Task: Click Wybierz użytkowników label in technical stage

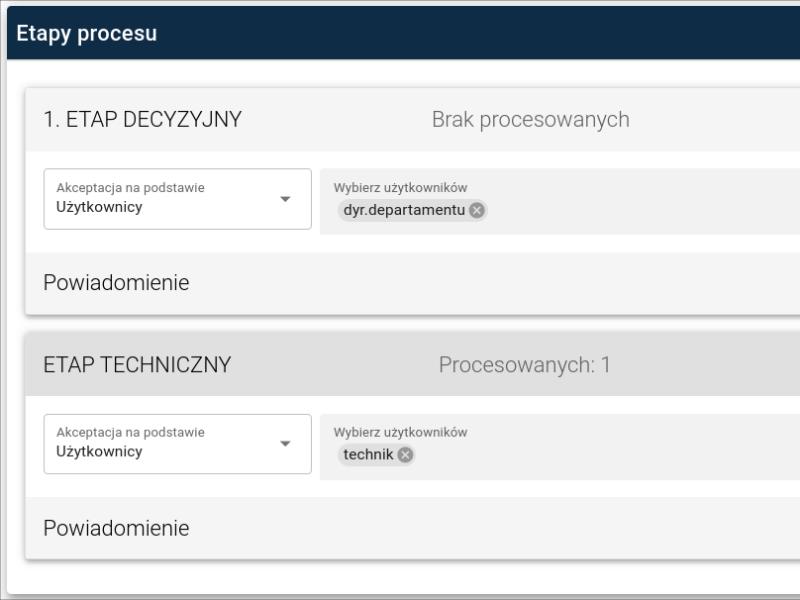Action: click(400, 432)
